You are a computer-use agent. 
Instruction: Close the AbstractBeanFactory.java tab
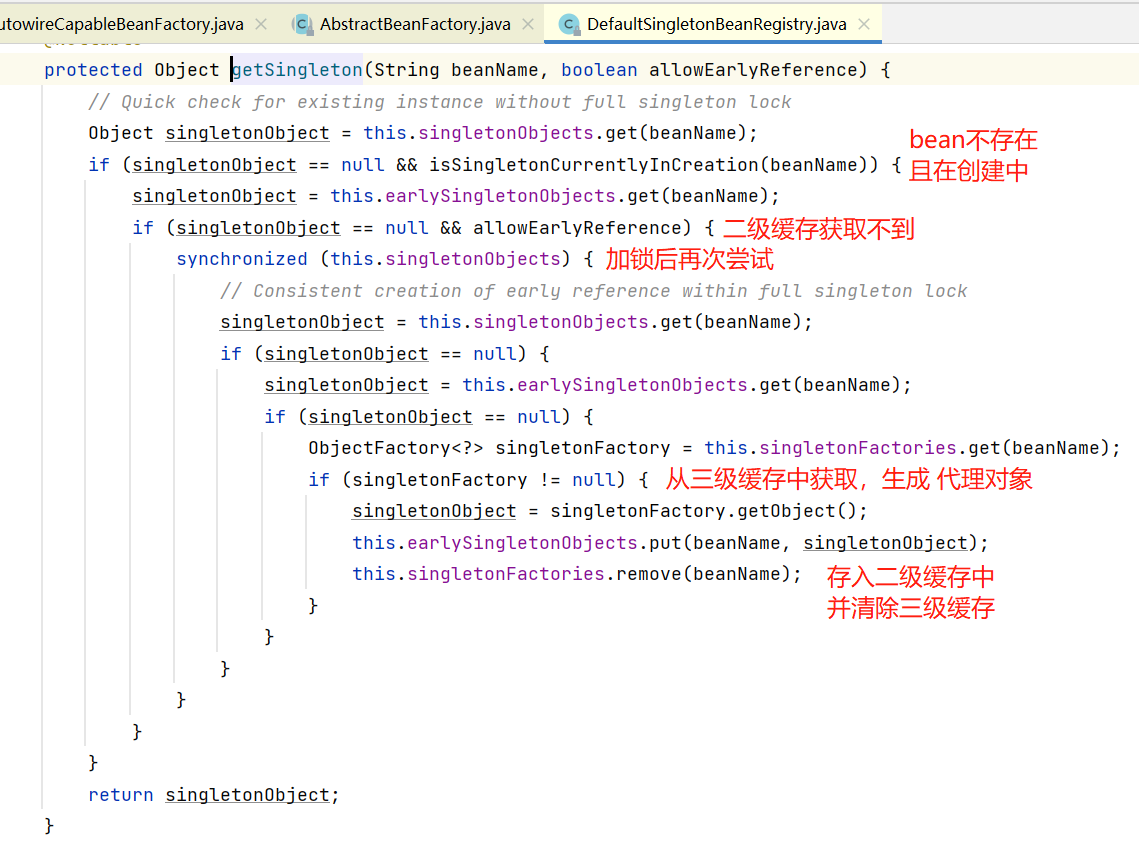[528, 24]
